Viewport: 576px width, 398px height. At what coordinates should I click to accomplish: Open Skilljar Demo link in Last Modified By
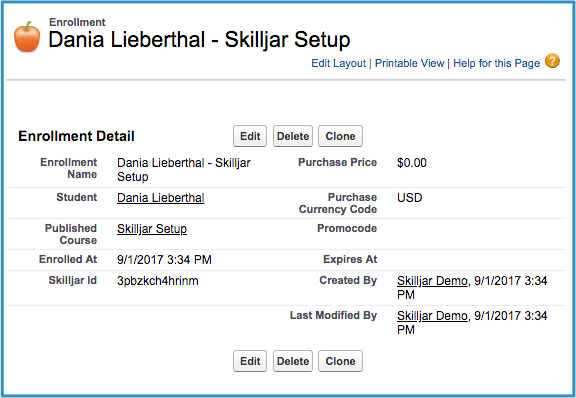click(432, 316)
